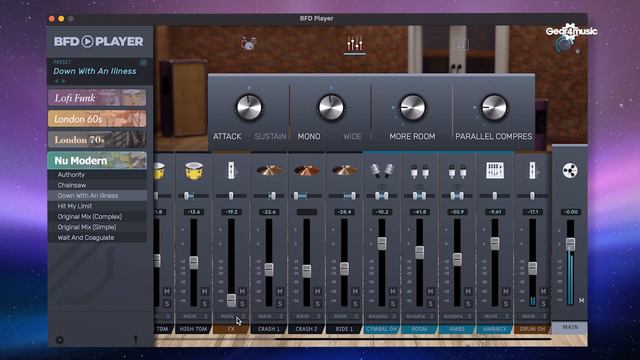Viewport: 640px width, 360px height.
Task: Click the Crash 1 volume fader
Action: (269, 269)
